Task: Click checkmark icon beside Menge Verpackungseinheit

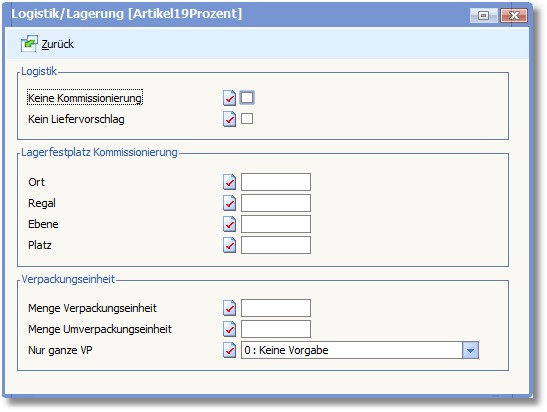Action: (230, 308)
